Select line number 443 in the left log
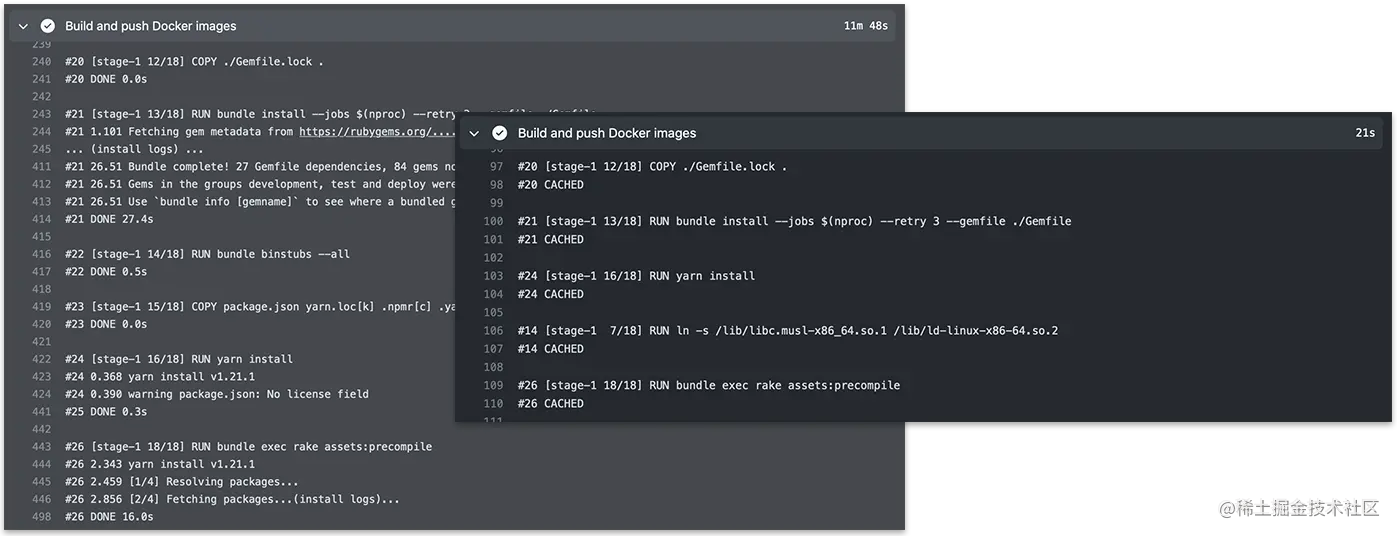 point(41,447)
